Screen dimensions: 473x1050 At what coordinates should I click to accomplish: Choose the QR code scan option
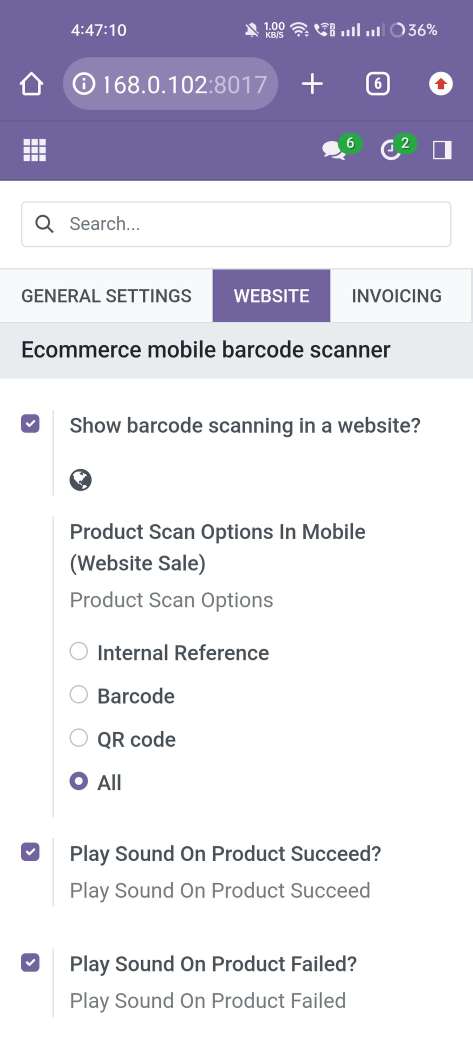click(x=78, y=738)
